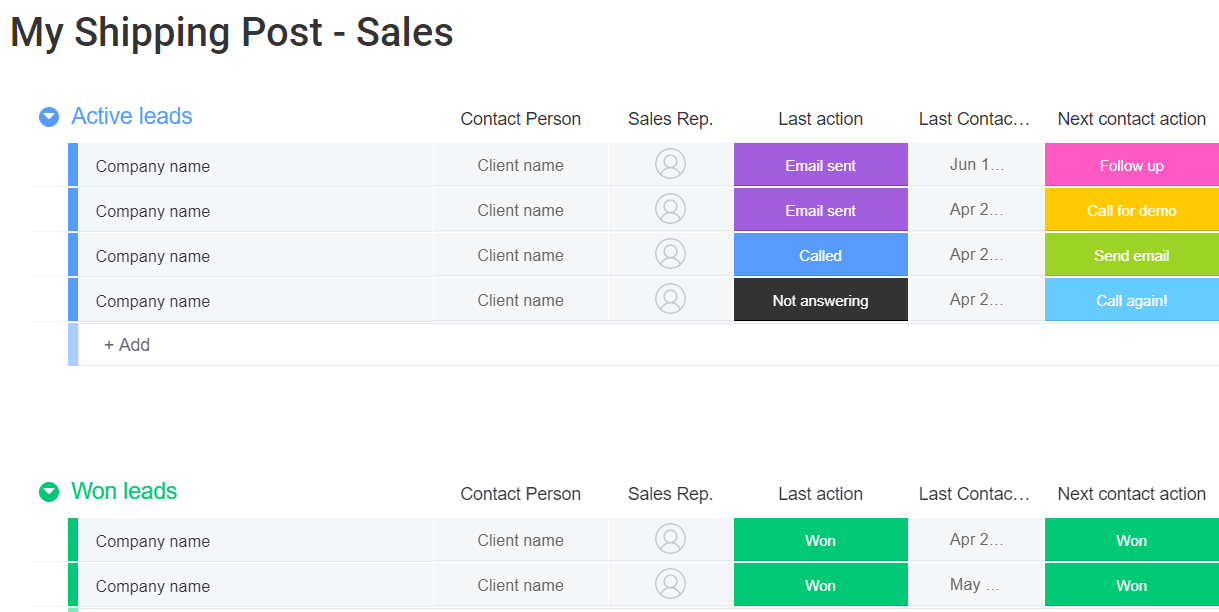This screenshot has height=612, width=1219.
Task: Click the Sales Rep avatar in the Call for demo row
Action: [670, 209]
